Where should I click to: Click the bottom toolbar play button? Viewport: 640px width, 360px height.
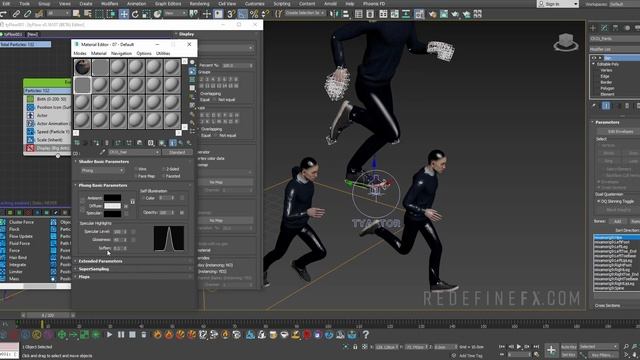point(109,335)
